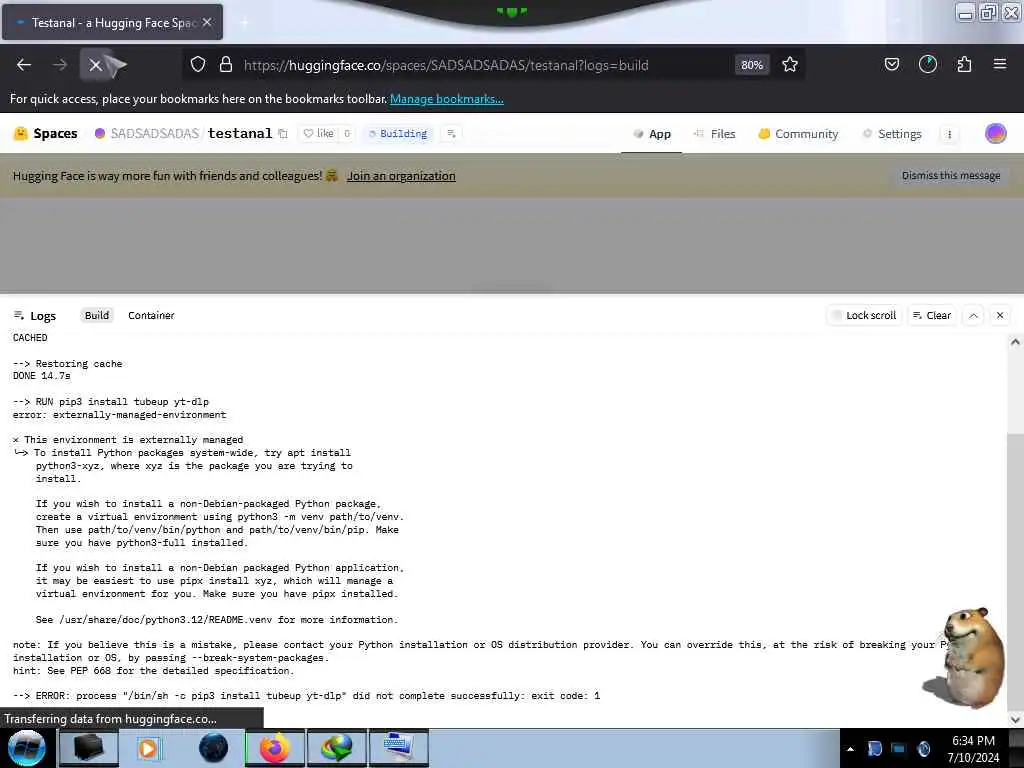This screenshot has height=768, width=1024.
Task: Expand the logs panel with chevron
Action: [973, 315]
